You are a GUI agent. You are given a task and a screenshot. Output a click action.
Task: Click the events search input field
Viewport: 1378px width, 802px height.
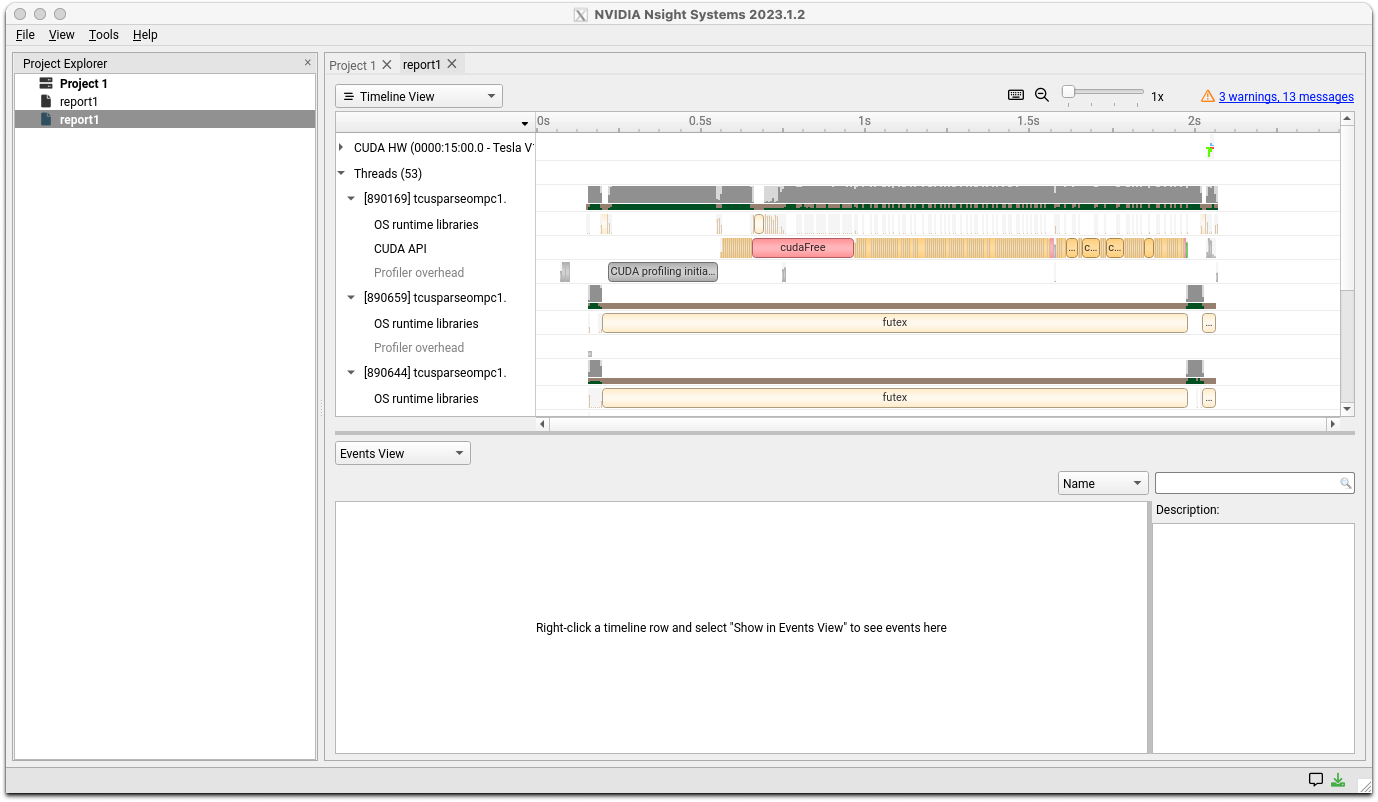tap(1245, 483)
